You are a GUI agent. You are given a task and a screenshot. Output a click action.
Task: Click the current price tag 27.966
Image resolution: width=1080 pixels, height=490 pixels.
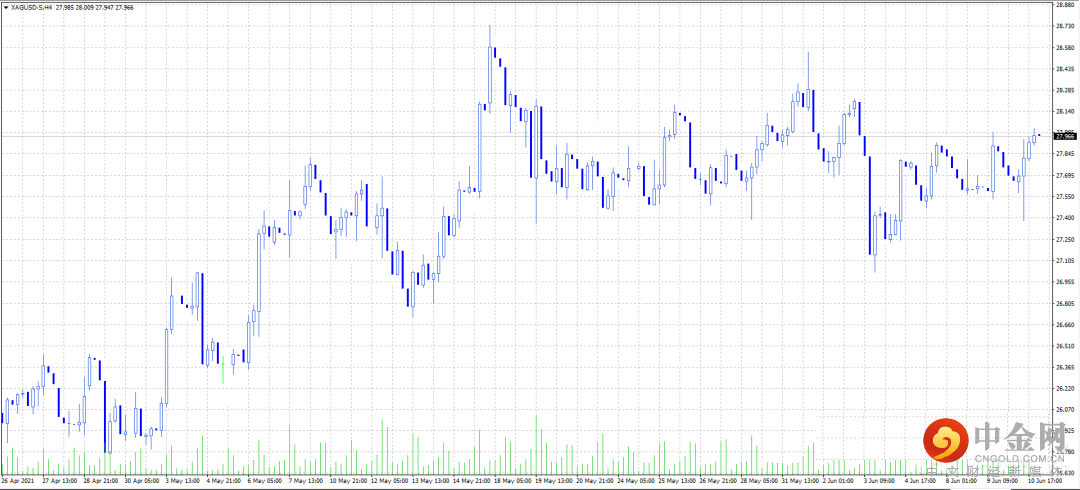click(1065, 136)
